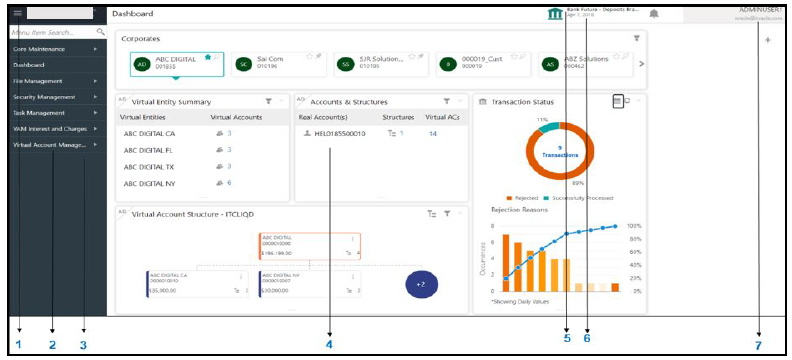
Task: Click the AS avatar of ABZ Solutions
Action: (x=551, y=65)
